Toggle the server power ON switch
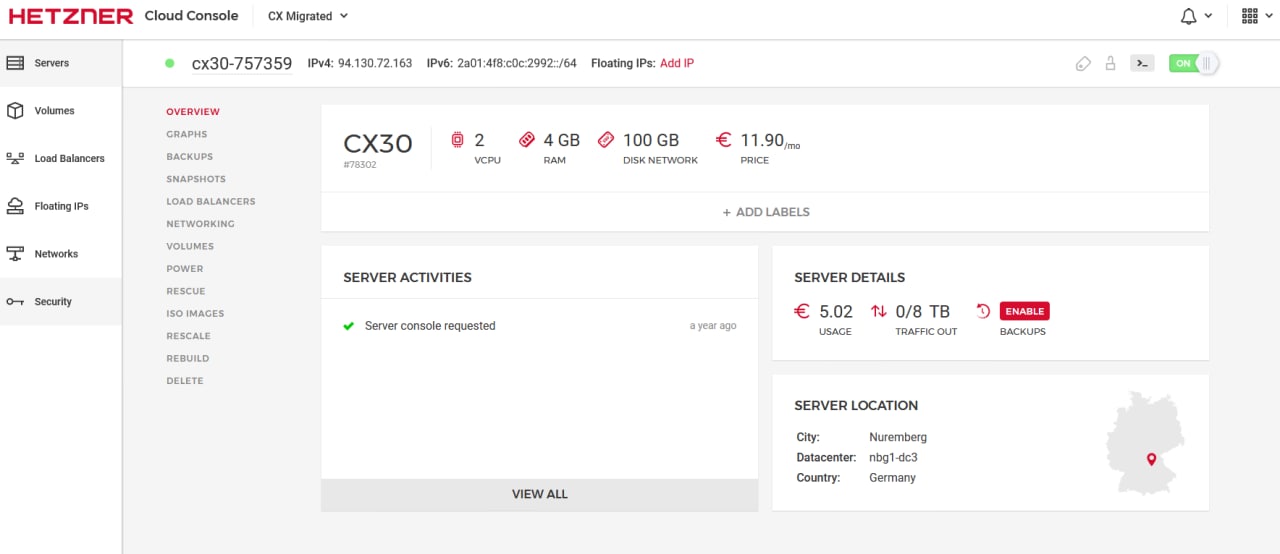 (1194, 63)
